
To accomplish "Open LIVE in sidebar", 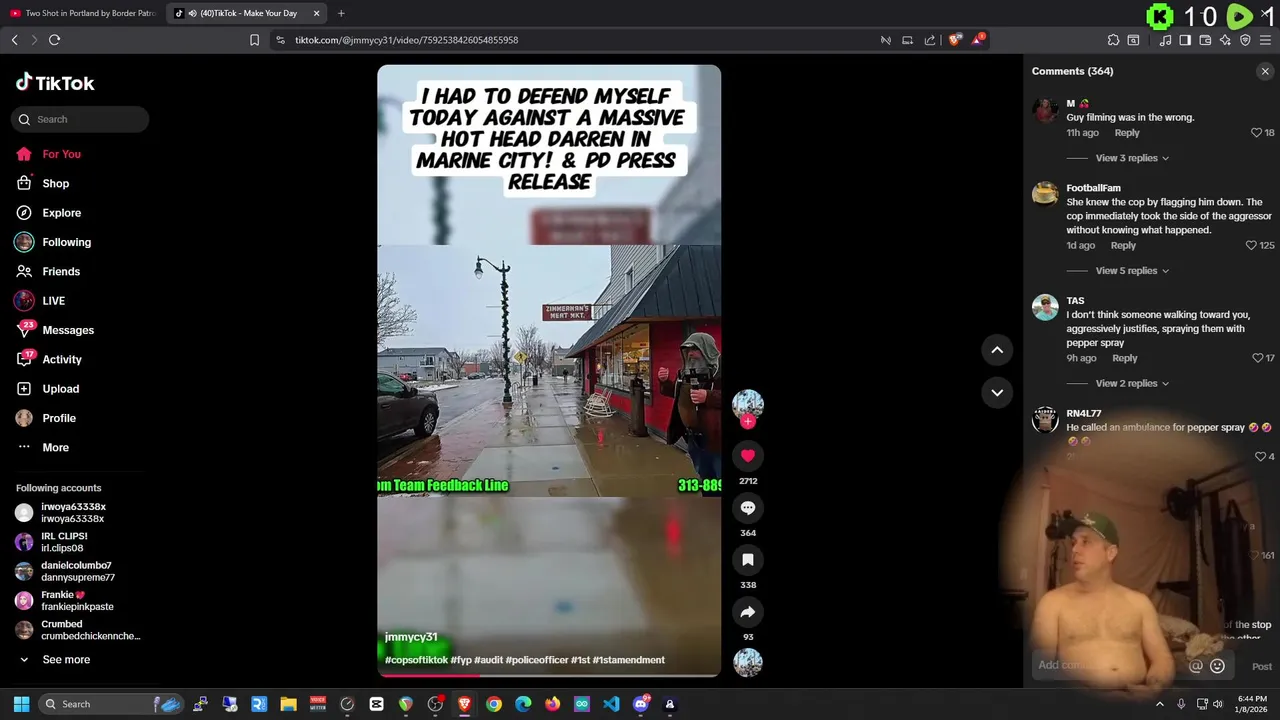I will tap(54, 301).
